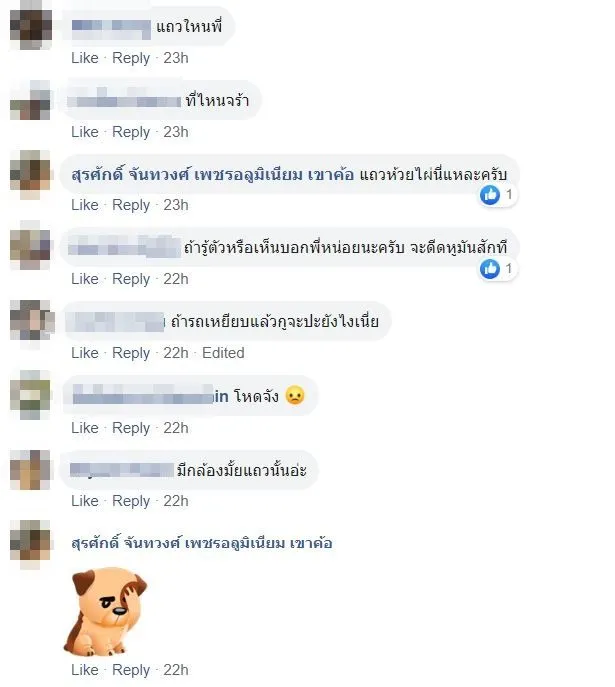
Task: Click the sad emoji in โหดจัง comment
Action: click(295, 396)
